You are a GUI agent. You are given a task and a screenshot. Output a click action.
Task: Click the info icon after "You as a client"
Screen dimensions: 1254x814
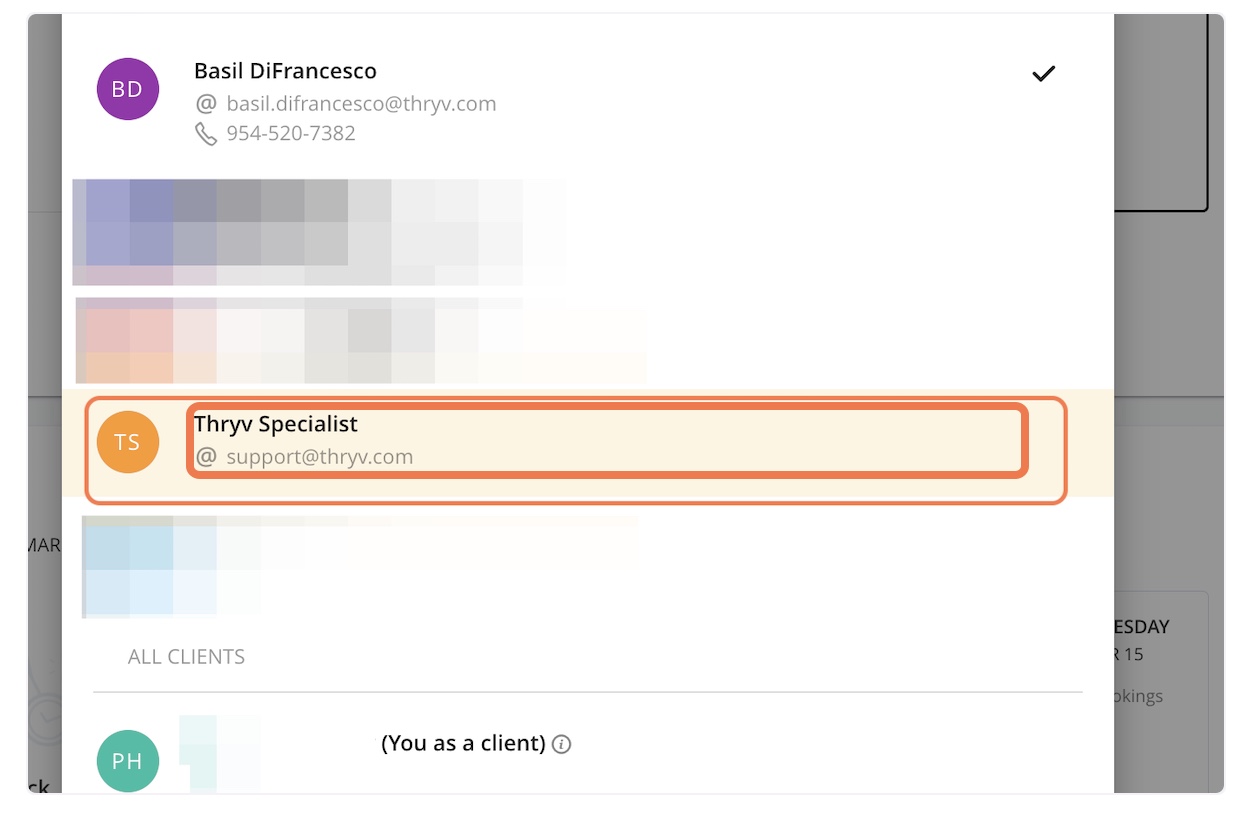tap(562, 744)
